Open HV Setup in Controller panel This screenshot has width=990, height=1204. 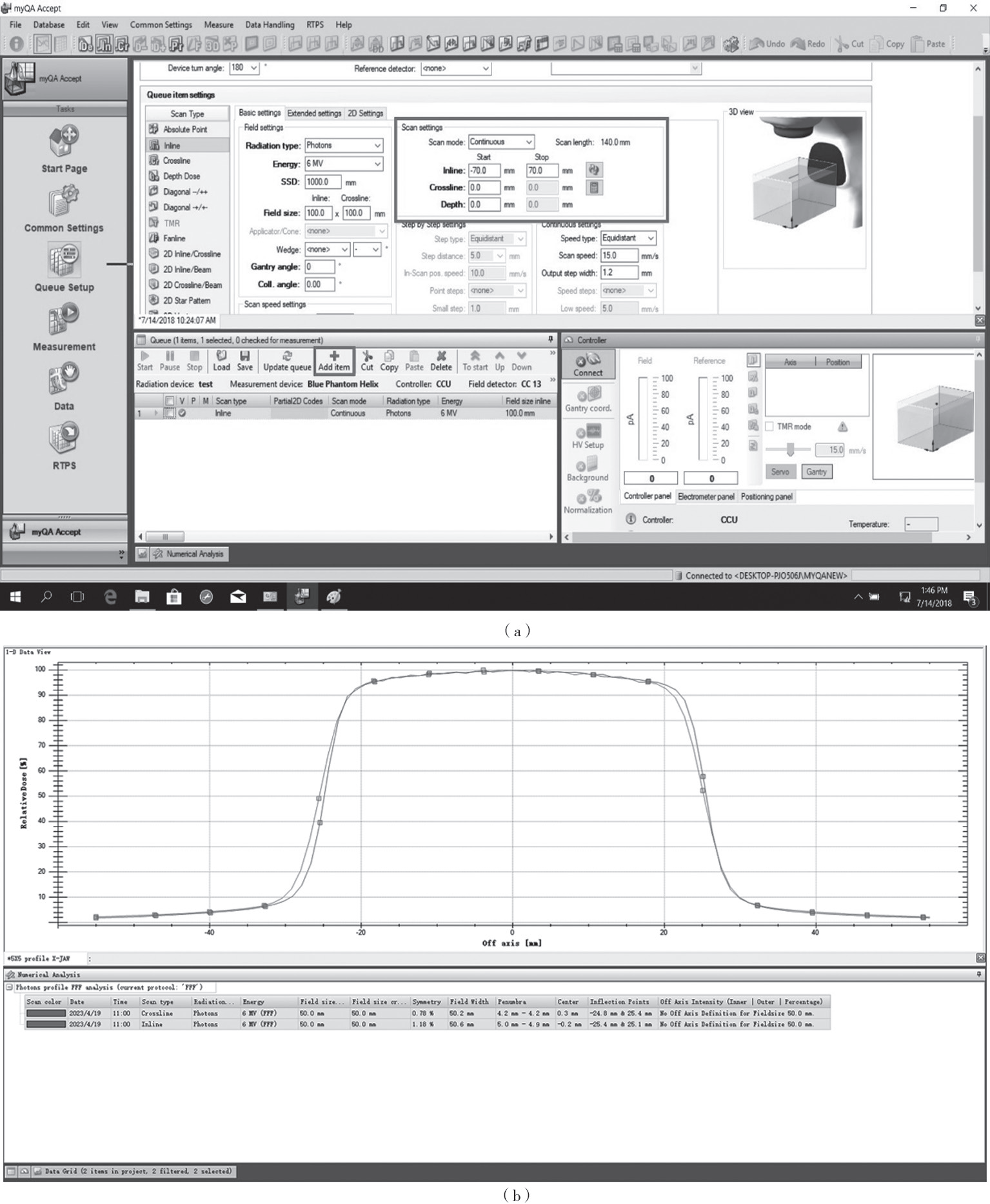tap(588, 436)
